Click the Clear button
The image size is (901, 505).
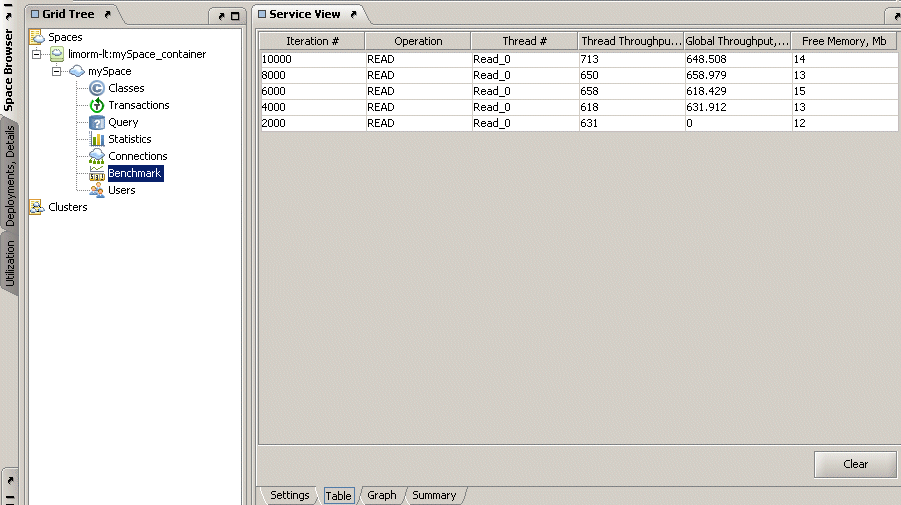855,464
